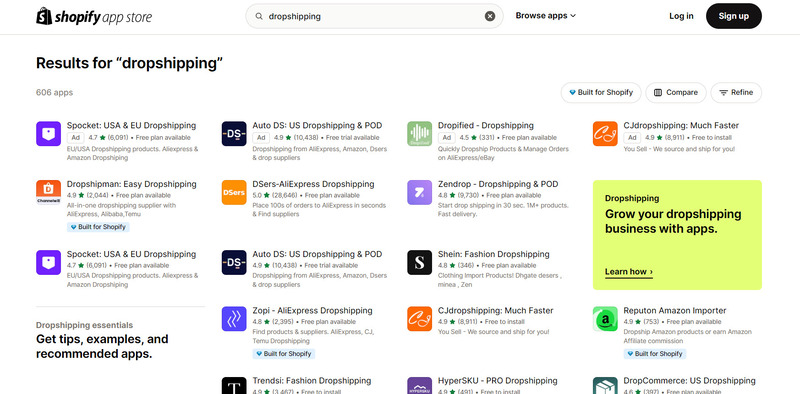The height and width of the screenshot is (394, 800).
Task: Open Zopi - AliExpress Dropshipping title
Action: [312, 310]
